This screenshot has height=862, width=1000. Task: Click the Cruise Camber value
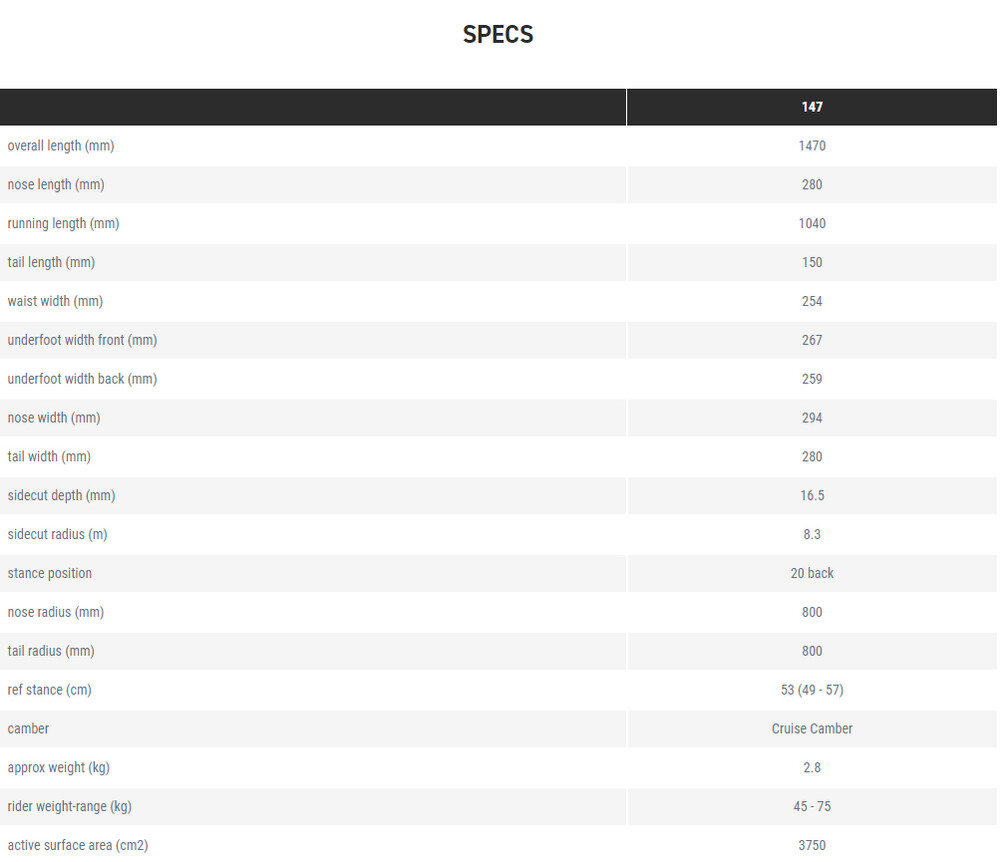812,729
